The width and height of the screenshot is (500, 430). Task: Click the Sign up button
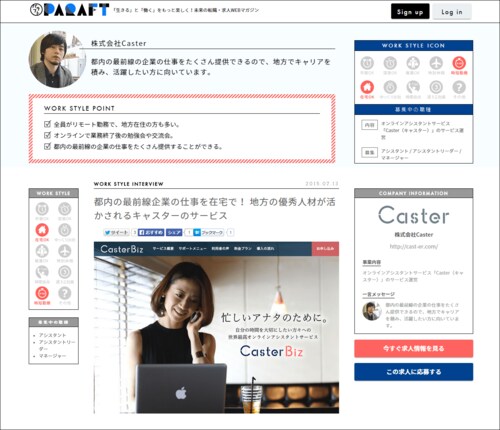pyautogui.click(x=410, y=12)
